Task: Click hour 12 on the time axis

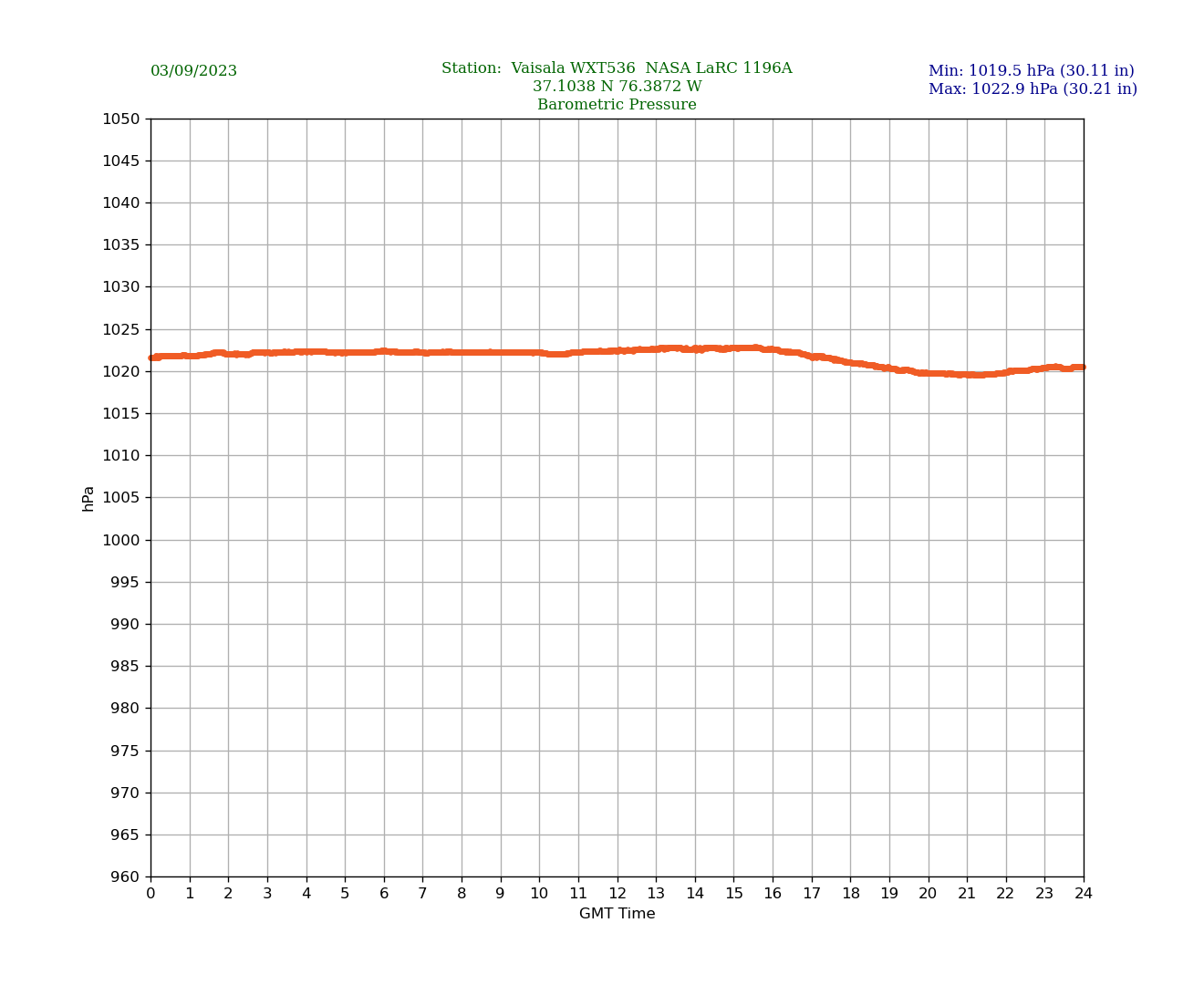Action: 618,894
